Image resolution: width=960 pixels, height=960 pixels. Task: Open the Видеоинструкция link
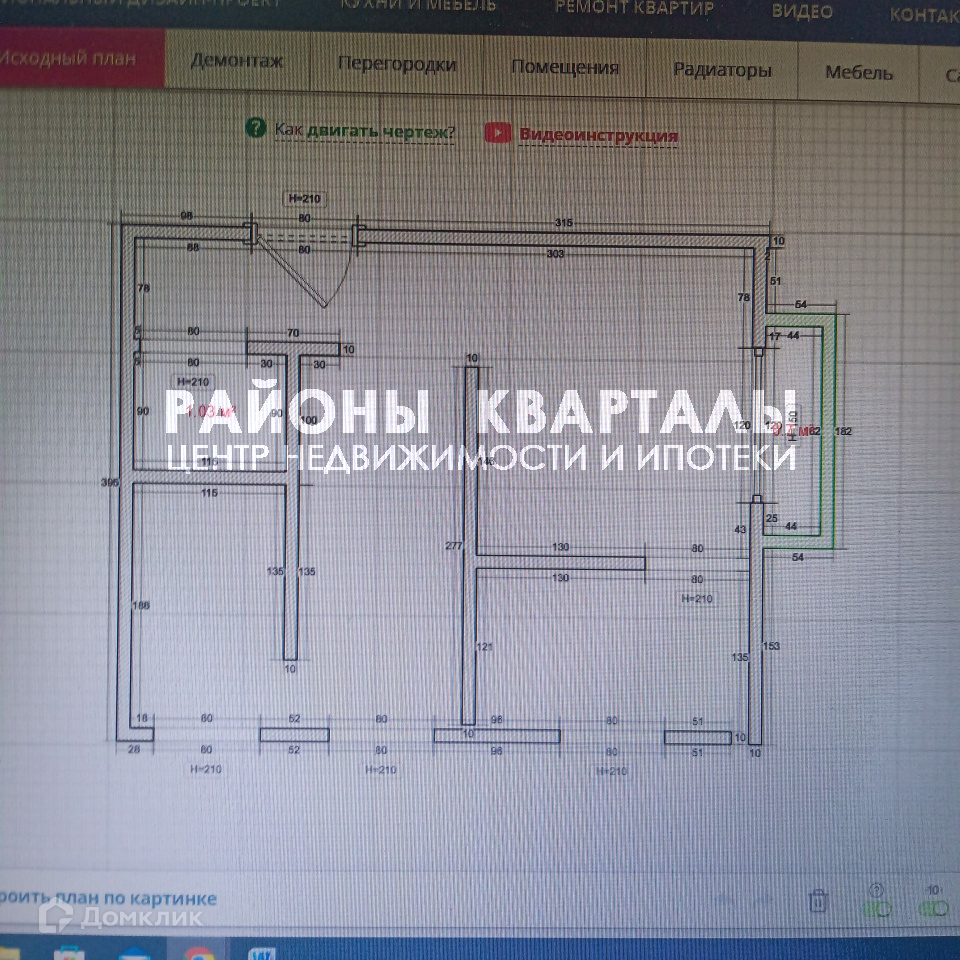coord(598,135)
